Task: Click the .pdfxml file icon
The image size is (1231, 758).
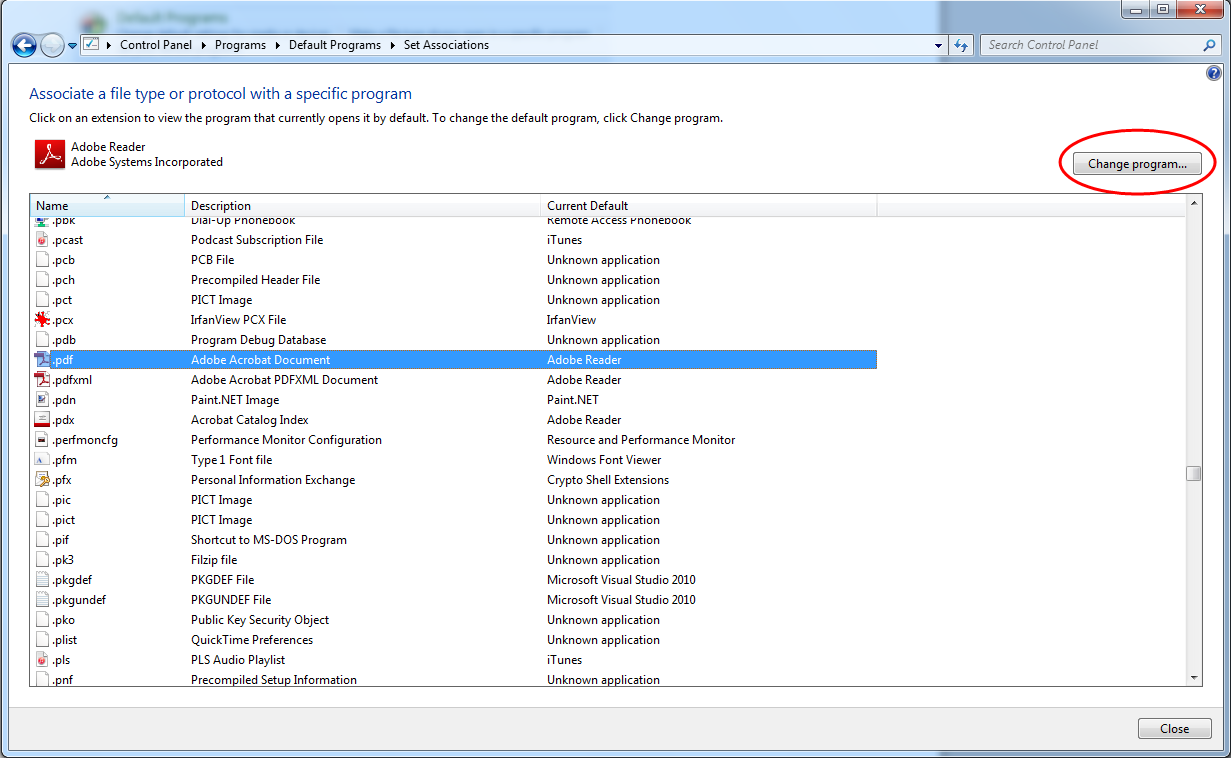Action: coord(42,380)
